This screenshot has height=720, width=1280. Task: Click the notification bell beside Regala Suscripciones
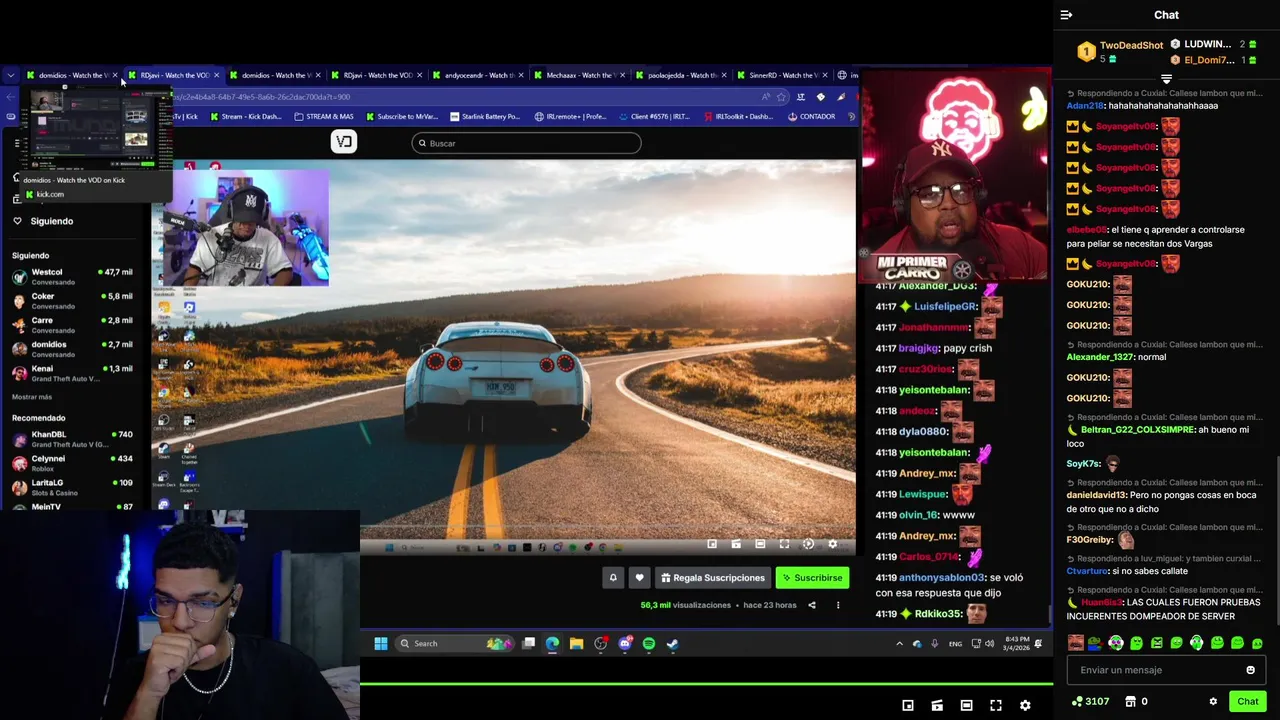point(613,577)
